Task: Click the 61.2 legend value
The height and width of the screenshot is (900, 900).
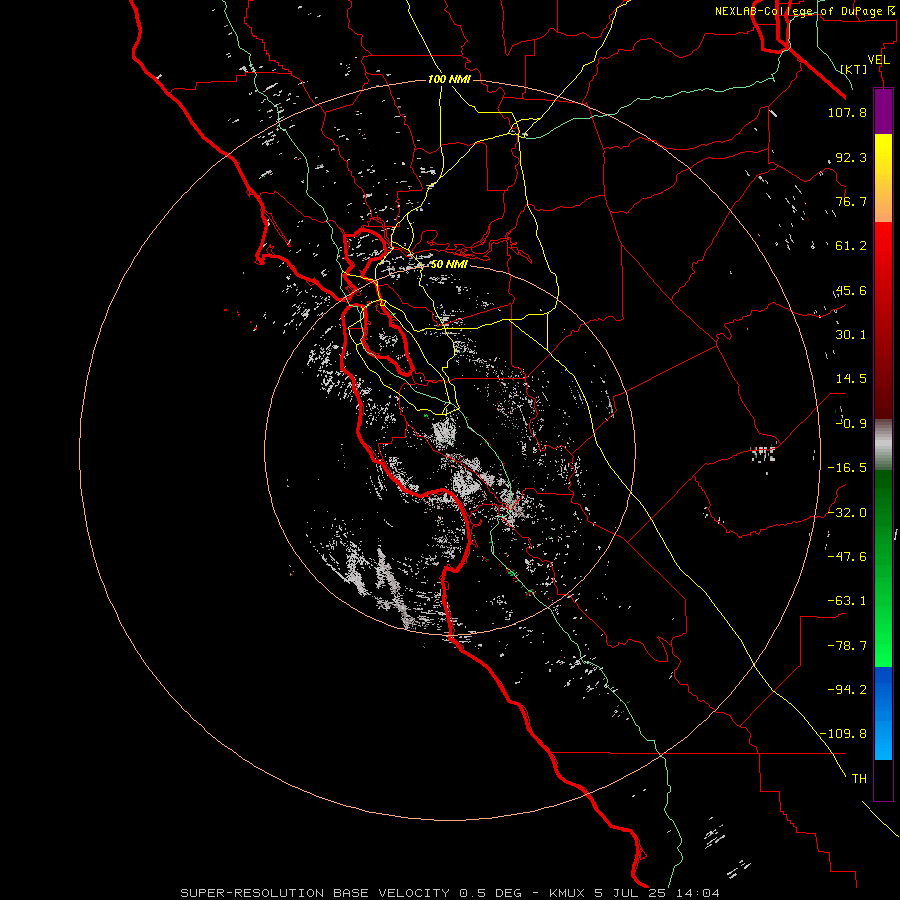Action: click(851, 246)
